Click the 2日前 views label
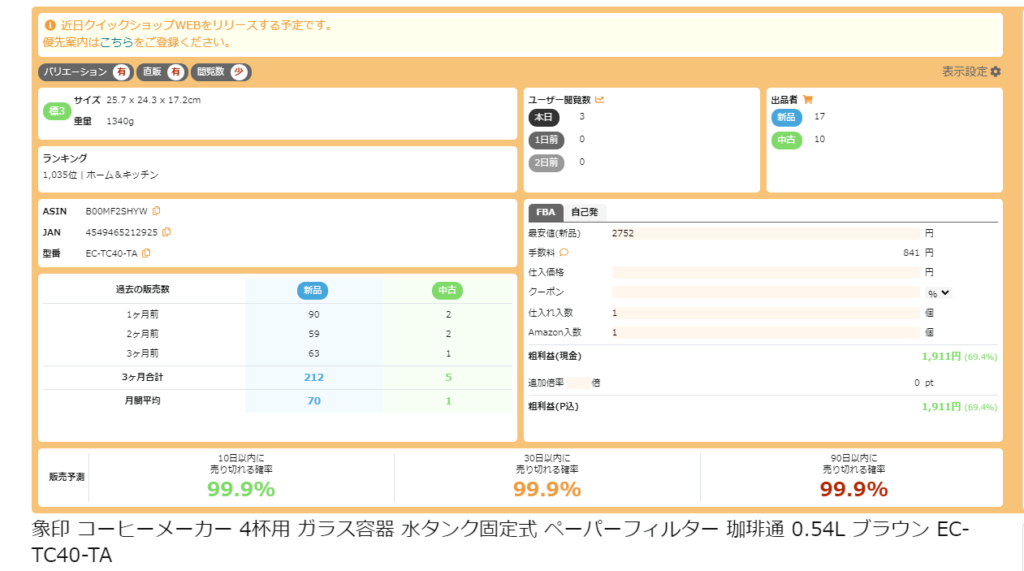The height and width of the screenshot is (571, 1024). click(546, 162)
